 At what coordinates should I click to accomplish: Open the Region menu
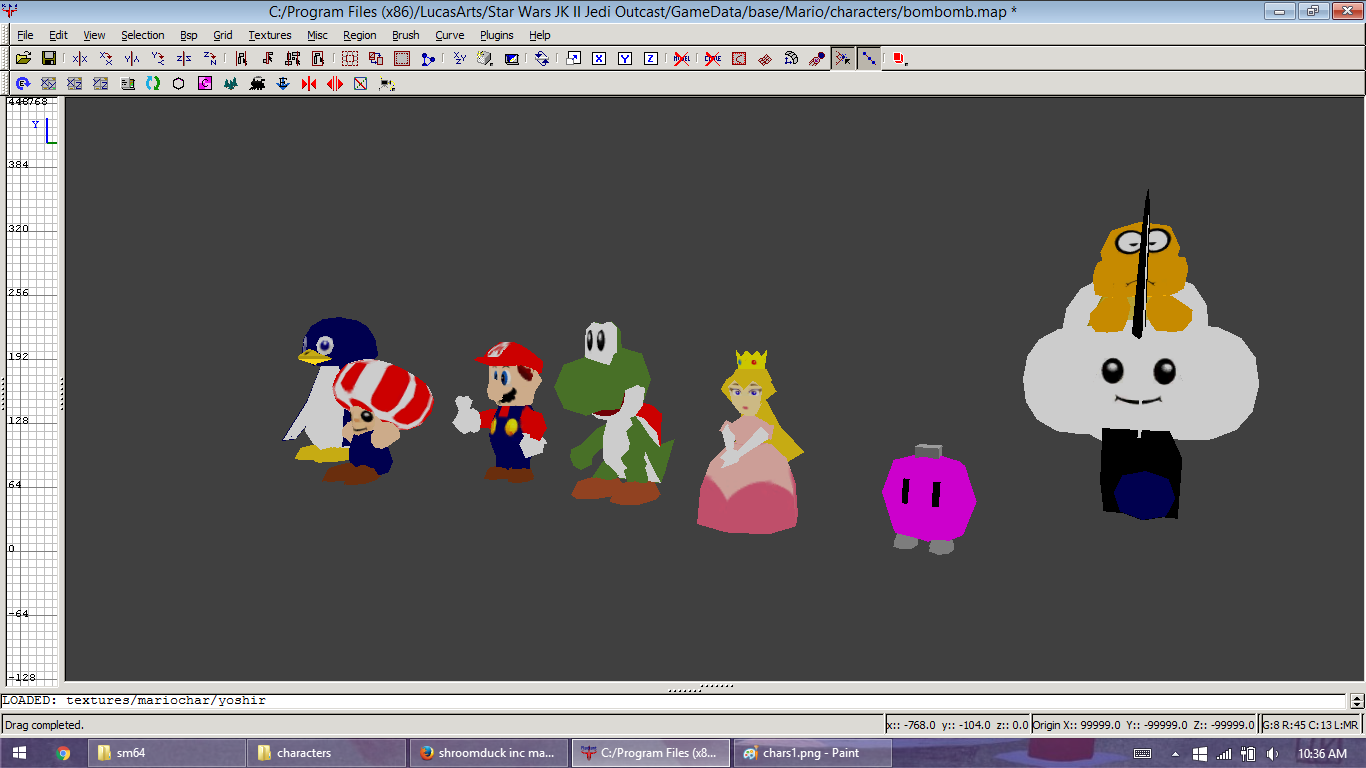click(x=360, y=35)
